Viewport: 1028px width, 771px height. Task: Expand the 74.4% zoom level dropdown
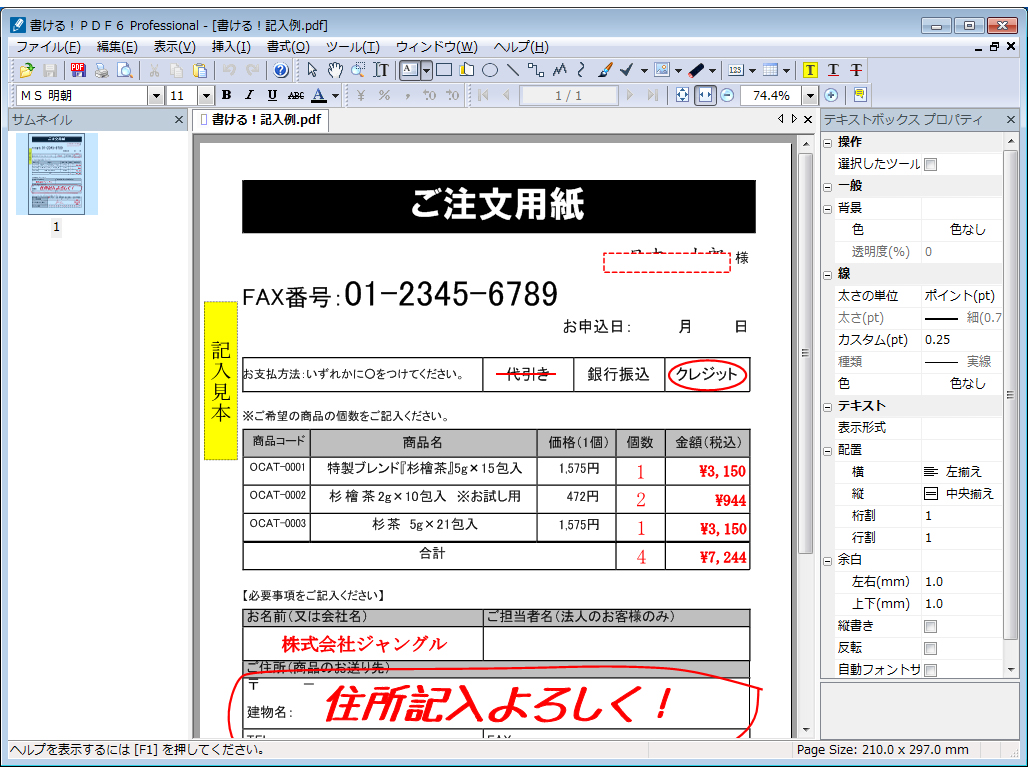click(x=812, y=96)
